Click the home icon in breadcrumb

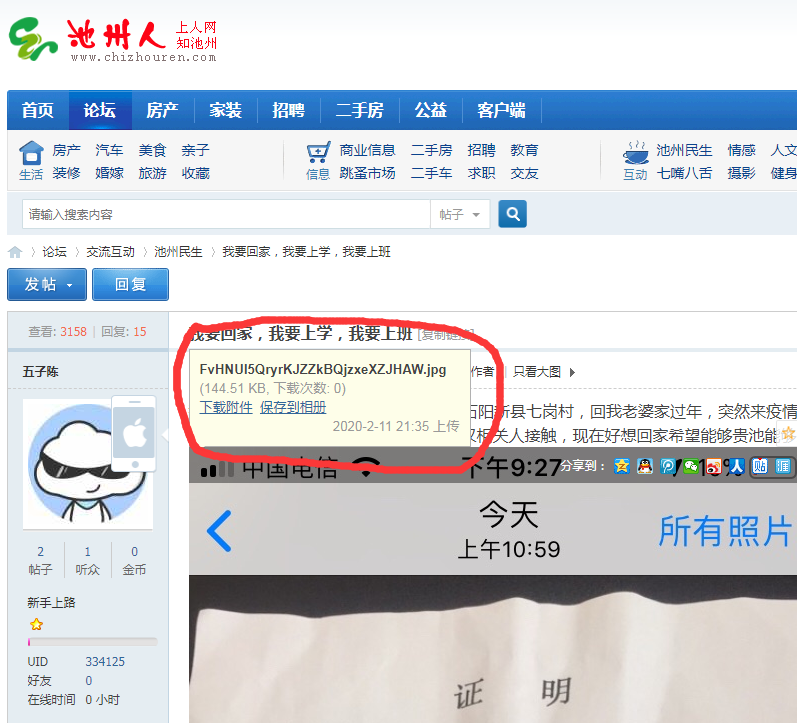pyautogui.click(x=15, y=252)
